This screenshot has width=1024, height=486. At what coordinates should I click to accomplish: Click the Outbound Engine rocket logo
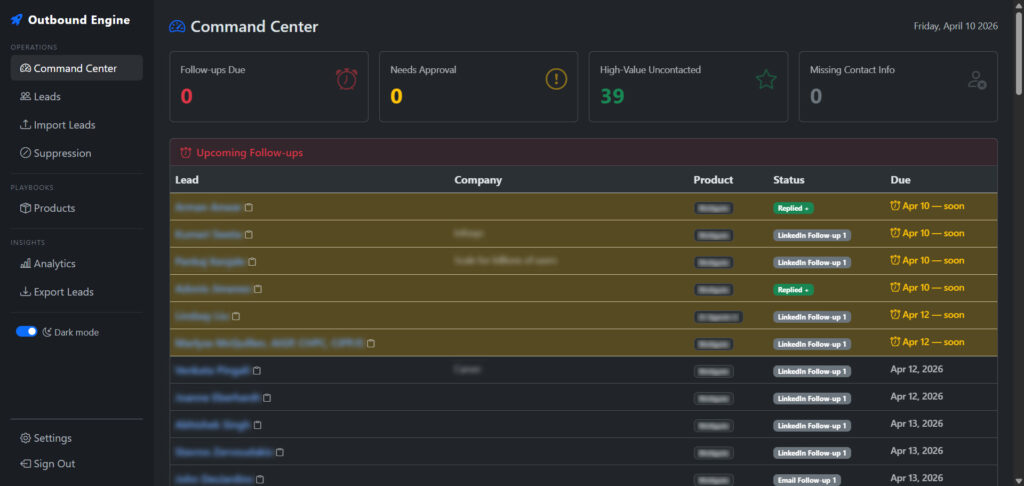point(17,20)
